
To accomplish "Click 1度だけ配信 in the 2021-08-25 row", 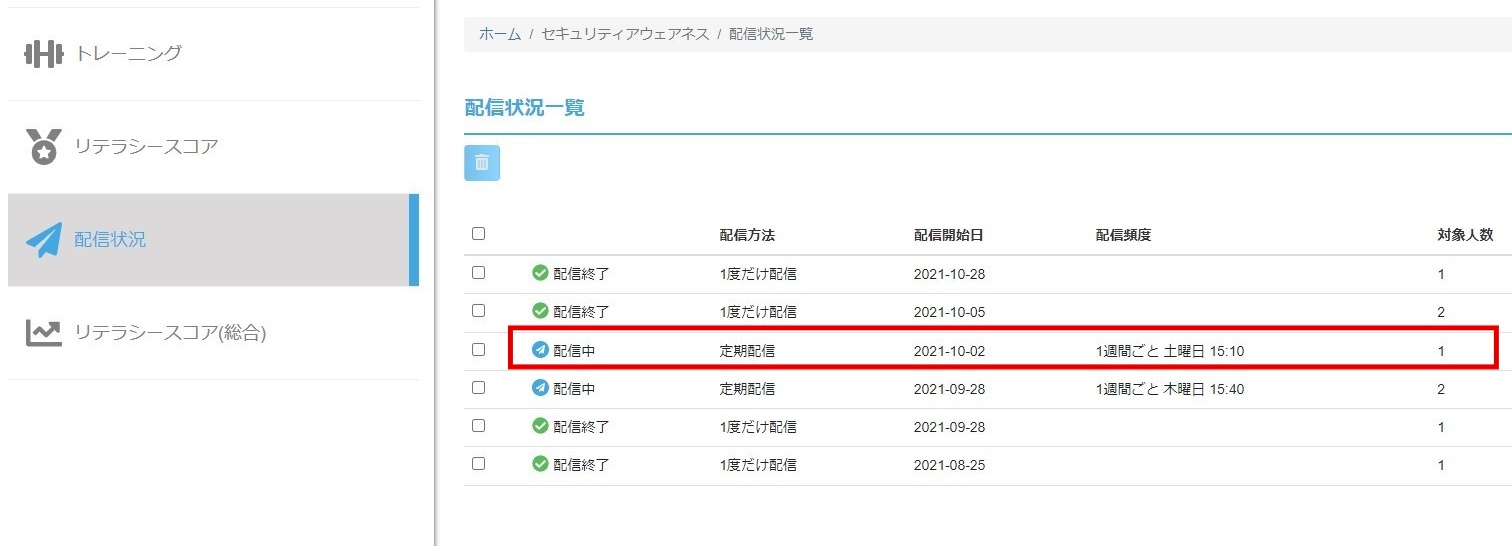I will (x=758, y=465).
